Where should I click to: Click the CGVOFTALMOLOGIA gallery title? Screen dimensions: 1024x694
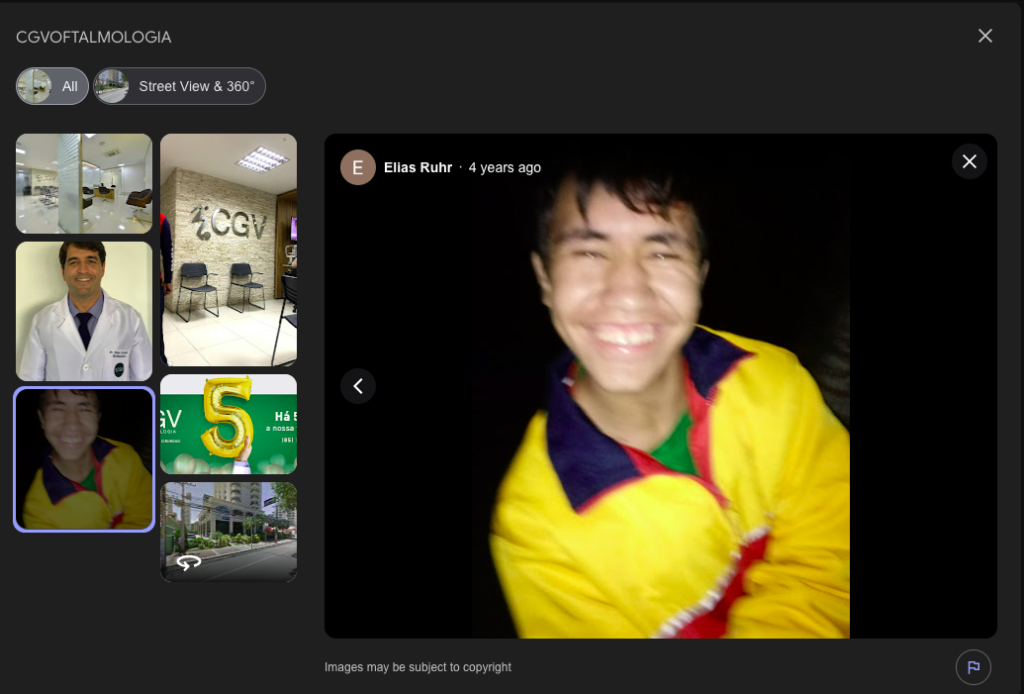coord(93,37)
